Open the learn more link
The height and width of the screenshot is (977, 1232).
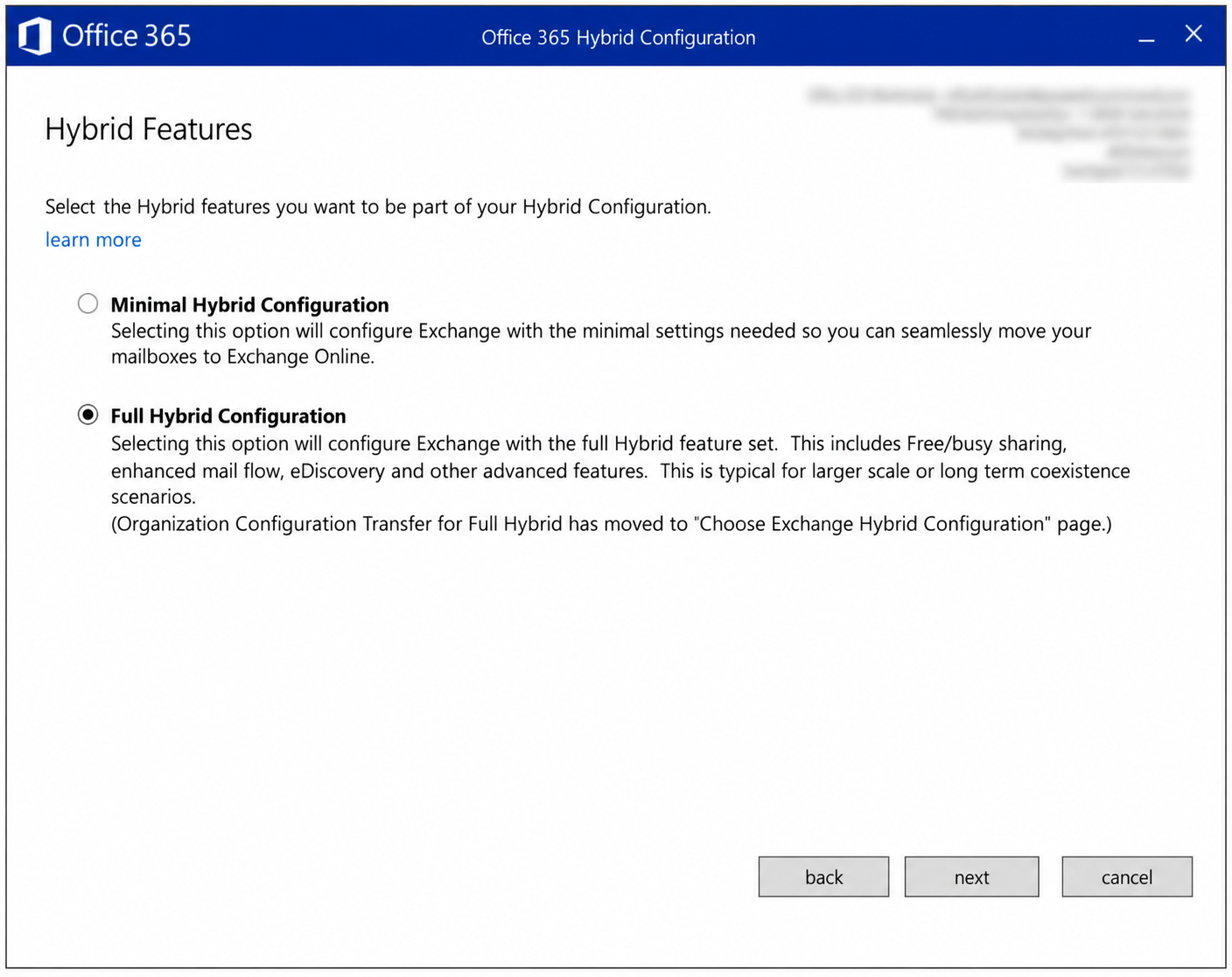click(94, 240)
